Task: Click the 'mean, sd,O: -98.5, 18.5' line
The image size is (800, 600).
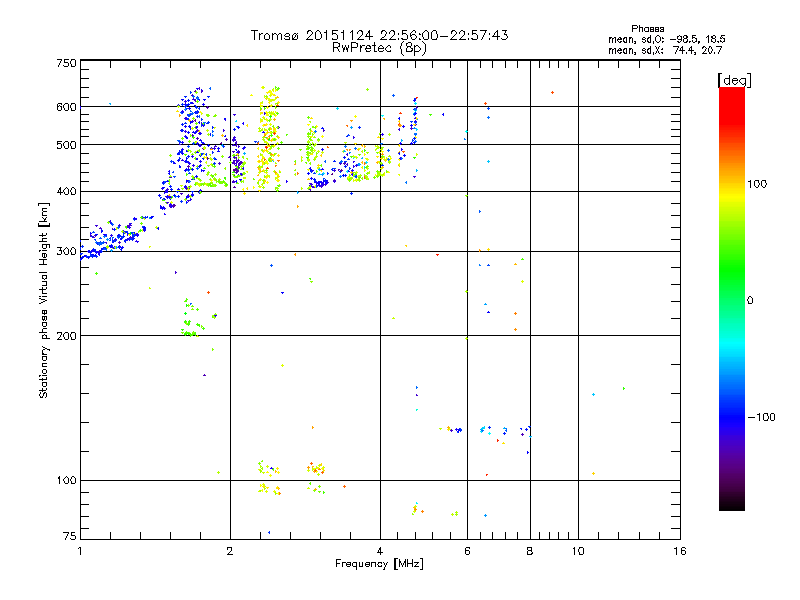Action: pos(667,39)
